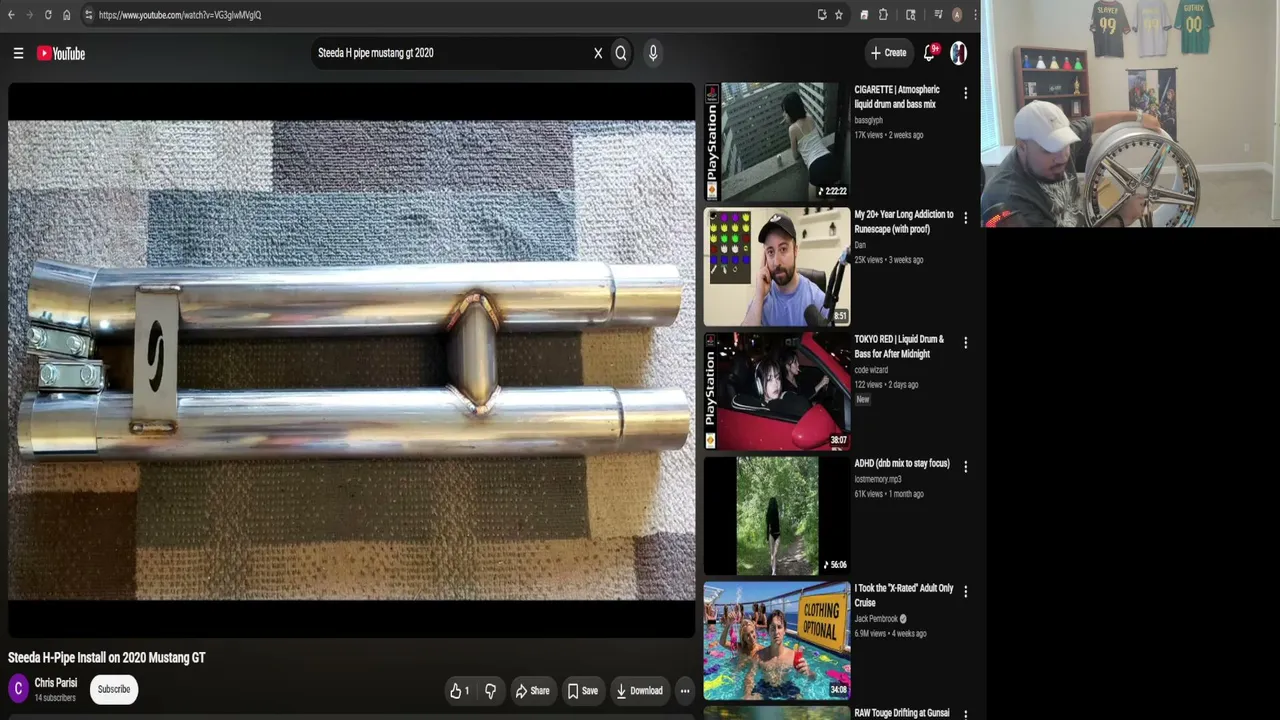Screen dimensions: 1280x720
Task: Open options menu for RAW Touge Drifting video
Action: (x=965, y=714)
